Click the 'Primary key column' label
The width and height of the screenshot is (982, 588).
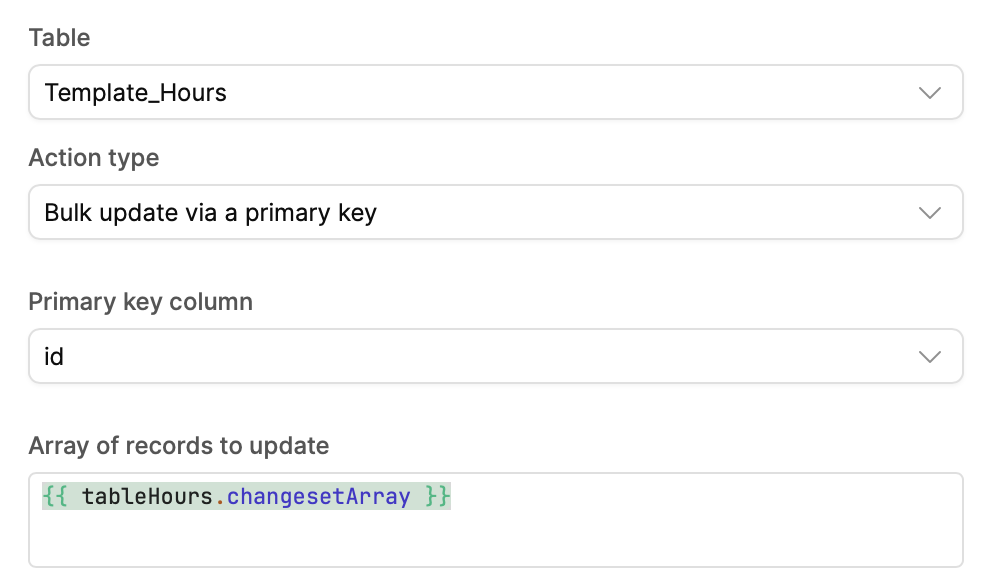point(140,302)
